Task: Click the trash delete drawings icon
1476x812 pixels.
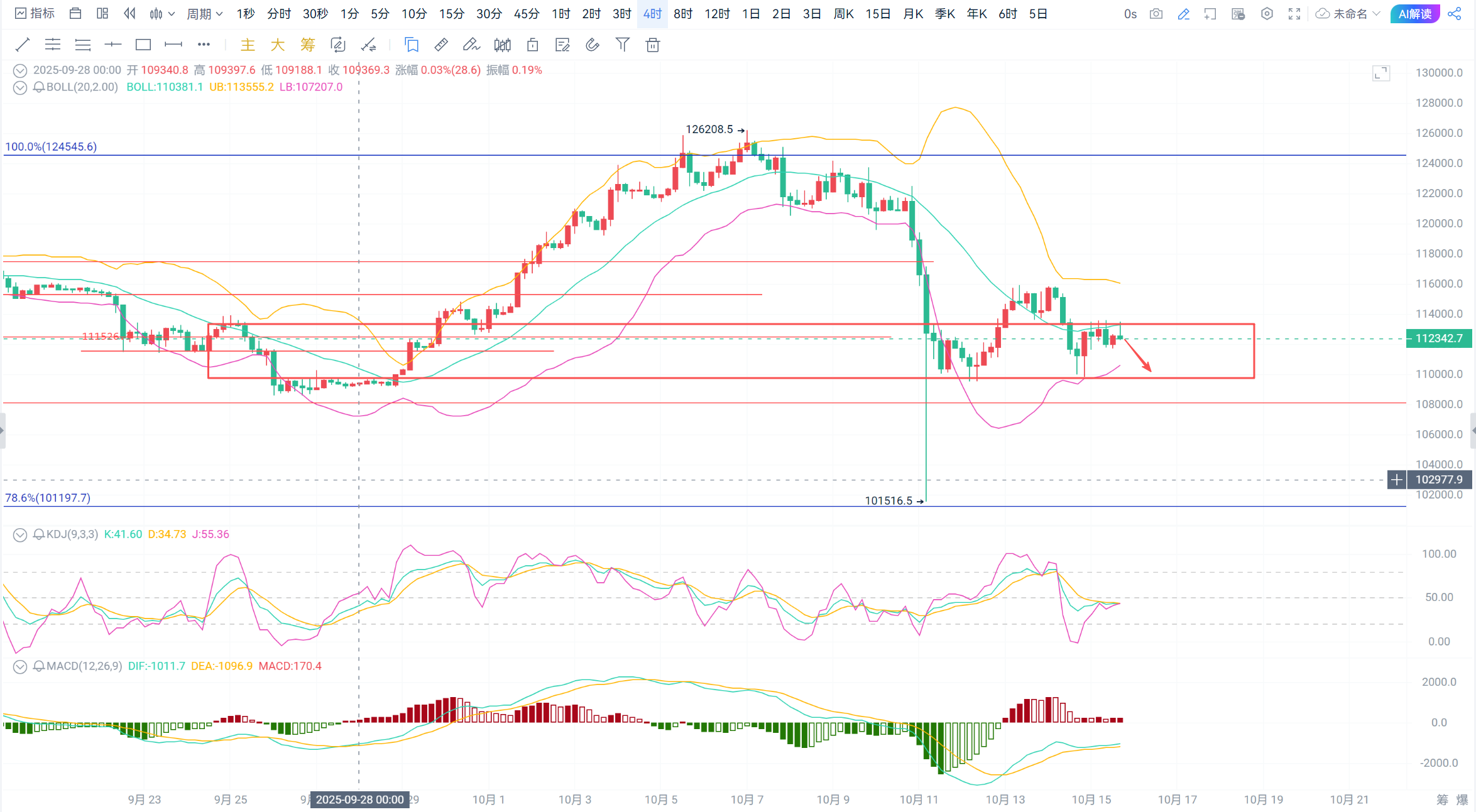Action: pyautogui.click(x=653, y=45)
